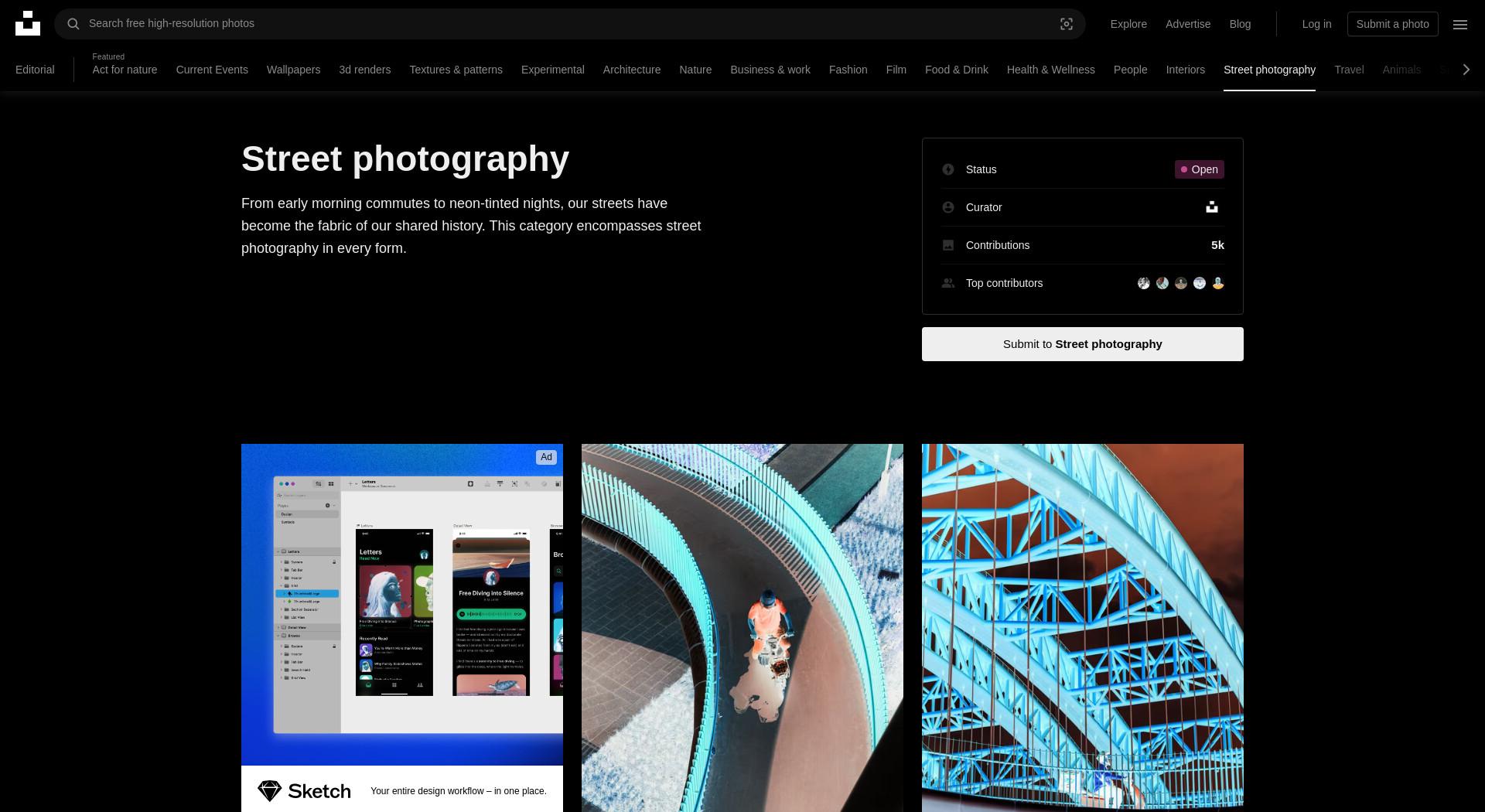
Task: Open the fourth top contributor avatar
Action: click(1200, 283)
